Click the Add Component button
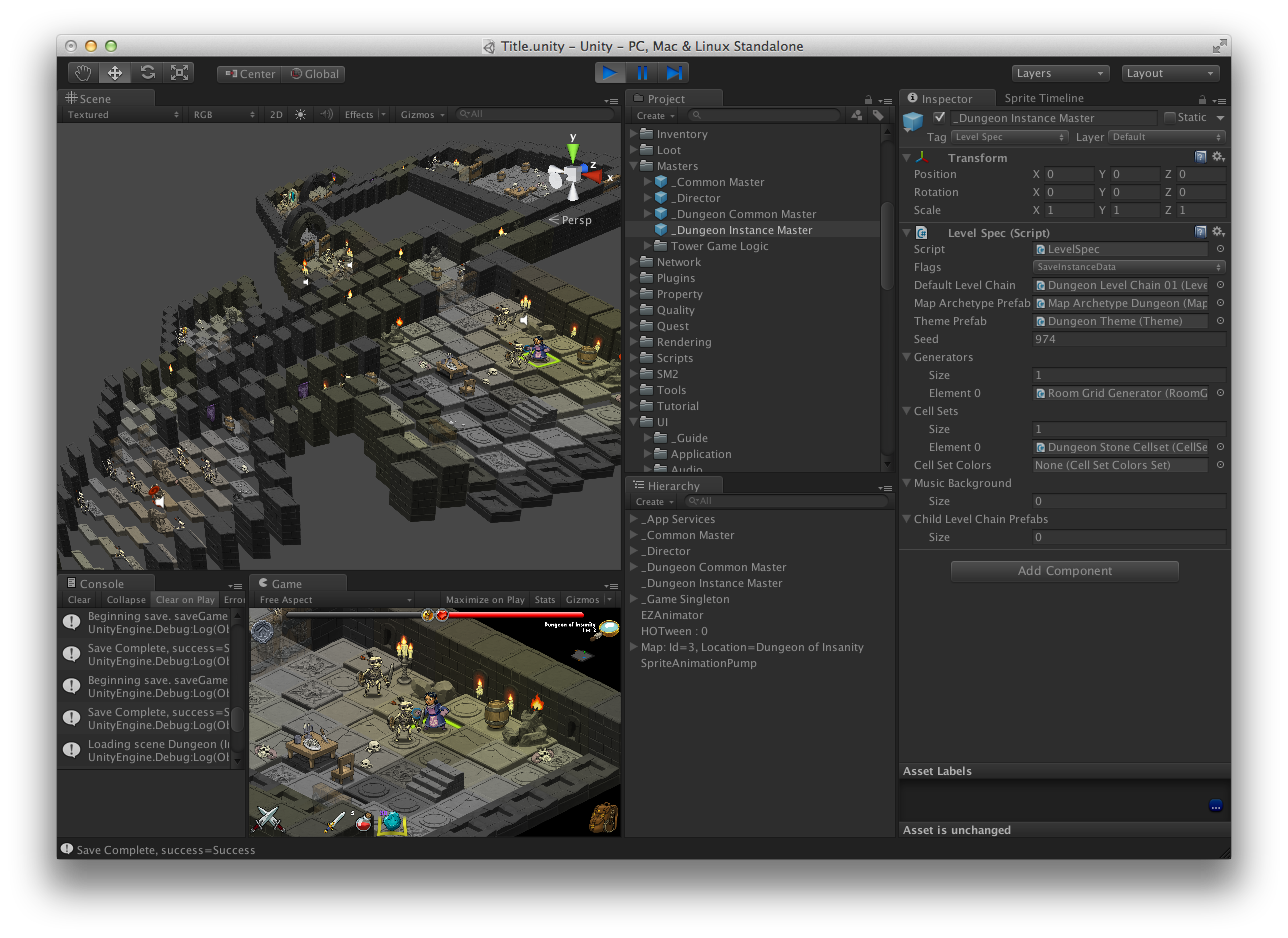This screenshot has width=1288, height=938. pyautogui.click(x=1064, y=571)
